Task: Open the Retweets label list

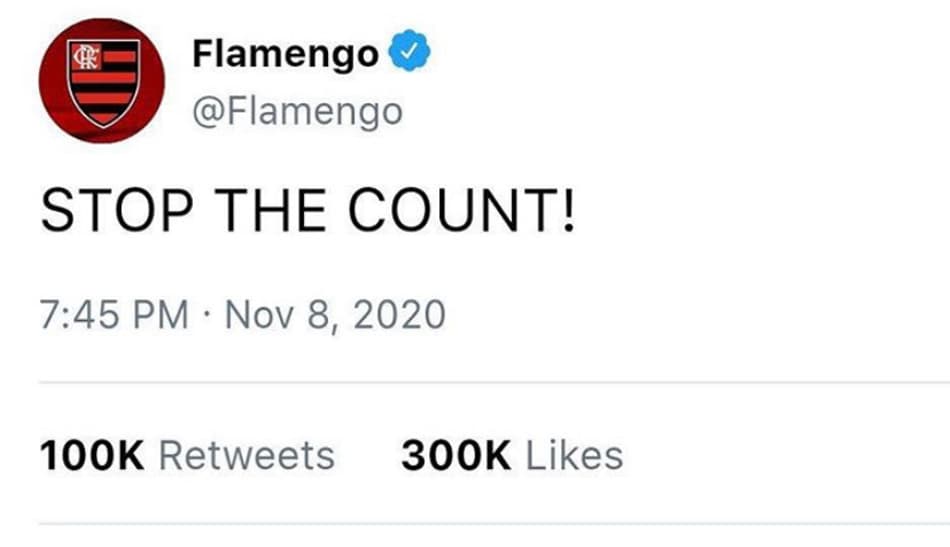Action: point(247,456)
